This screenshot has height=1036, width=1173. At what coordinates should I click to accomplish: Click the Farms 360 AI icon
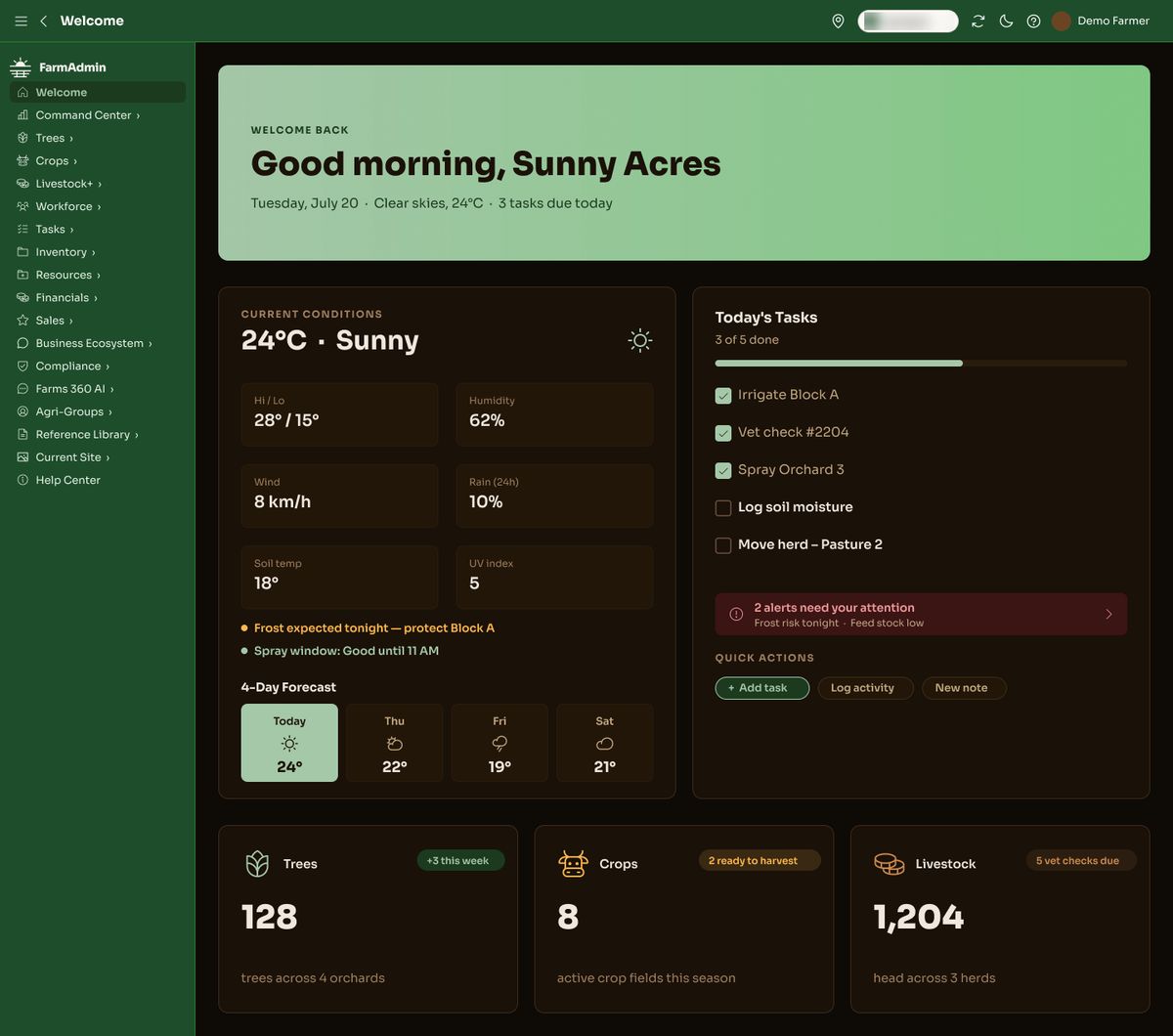[23, 388]
